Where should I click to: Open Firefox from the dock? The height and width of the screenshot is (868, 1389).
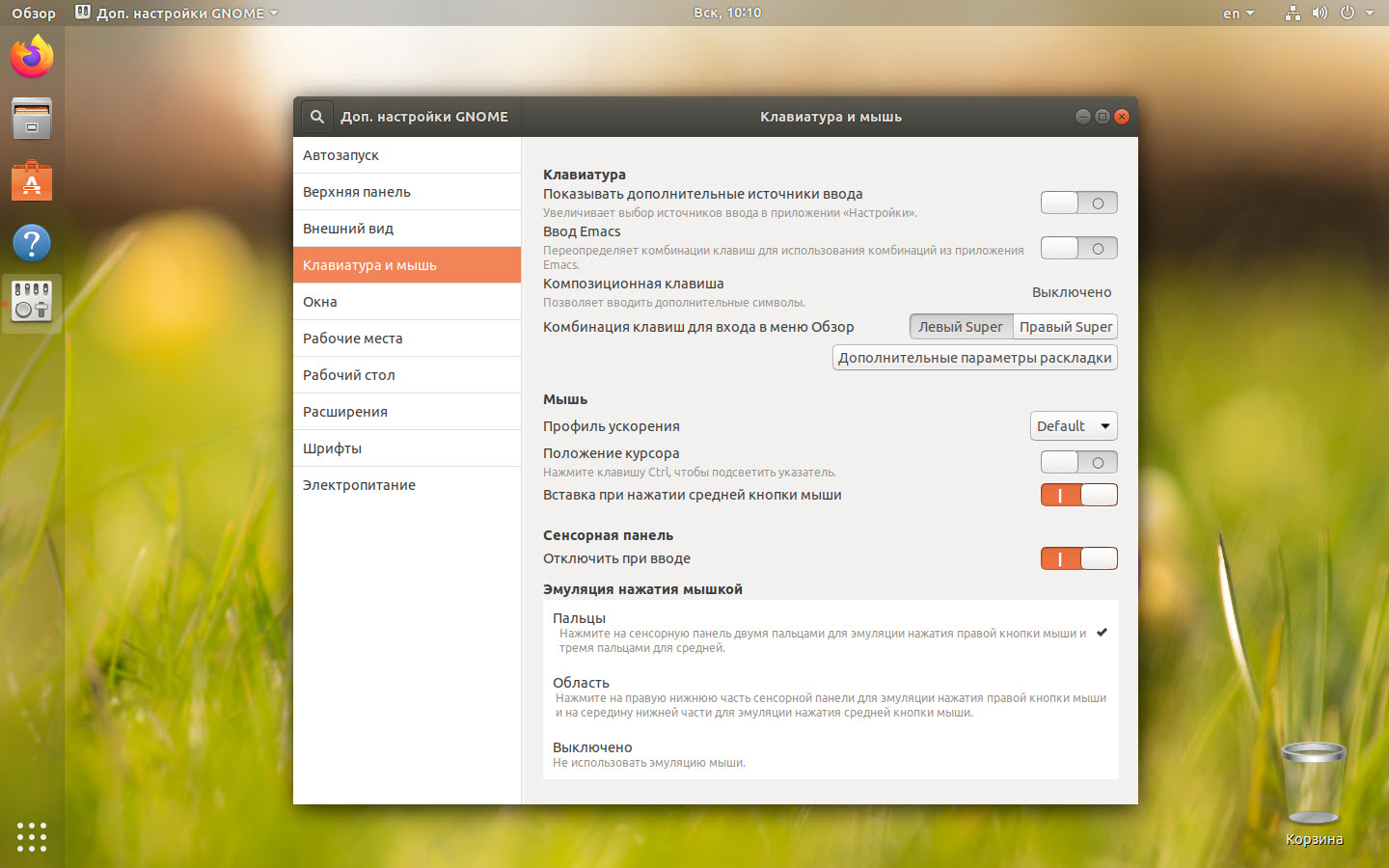pyautogui.click(x=32, y=57)
